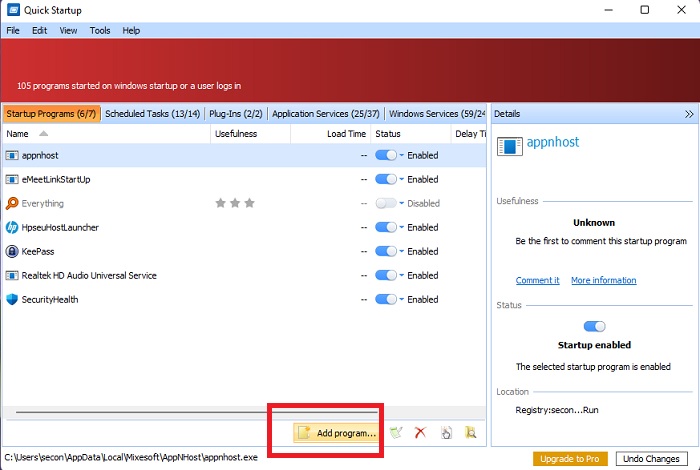
Task: Collapse the Details panel with double chevron
Action: point(689,114)
